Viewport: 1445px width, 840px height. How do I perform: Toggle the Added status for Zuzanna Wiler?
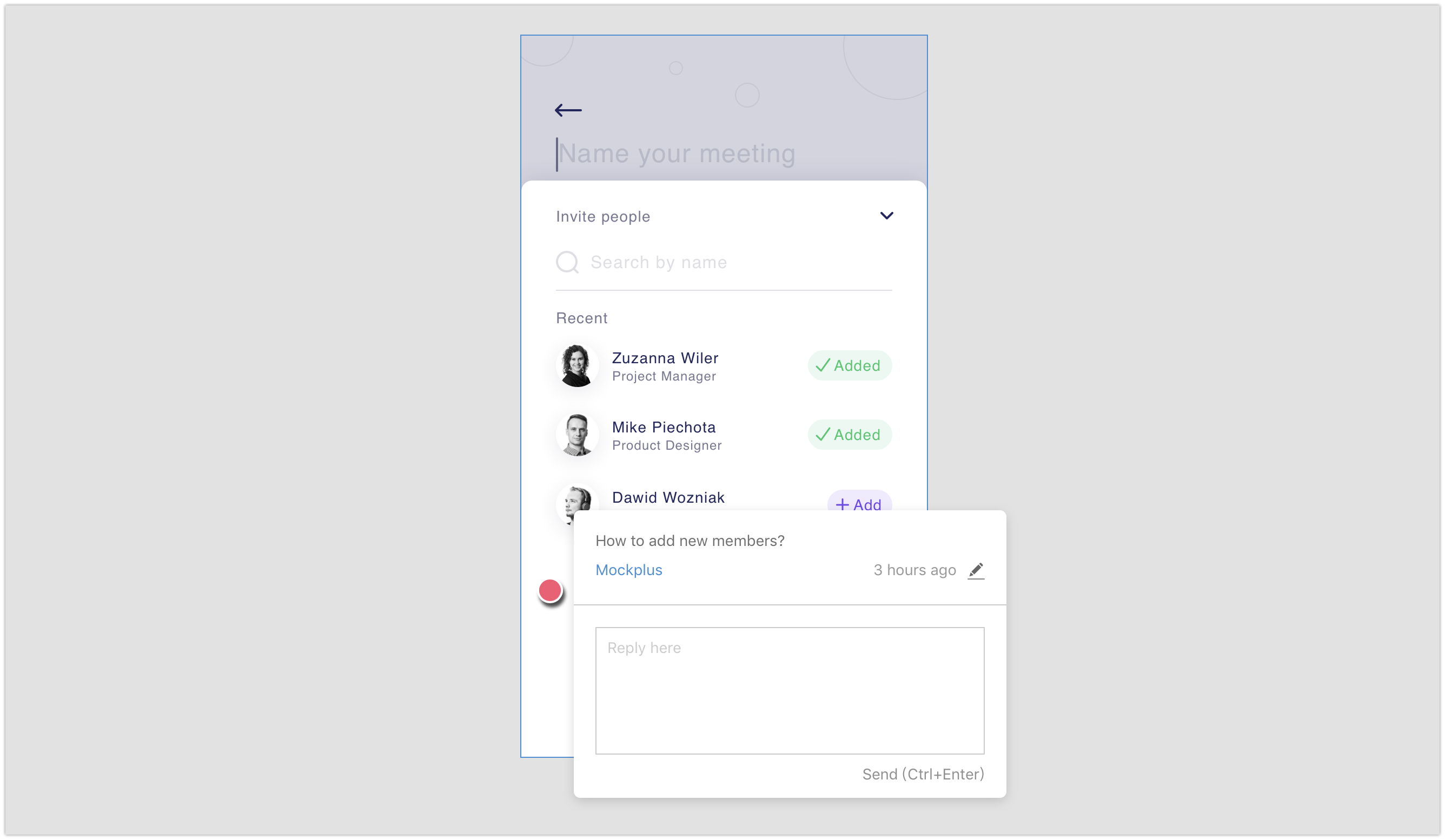tap(849, 365)
